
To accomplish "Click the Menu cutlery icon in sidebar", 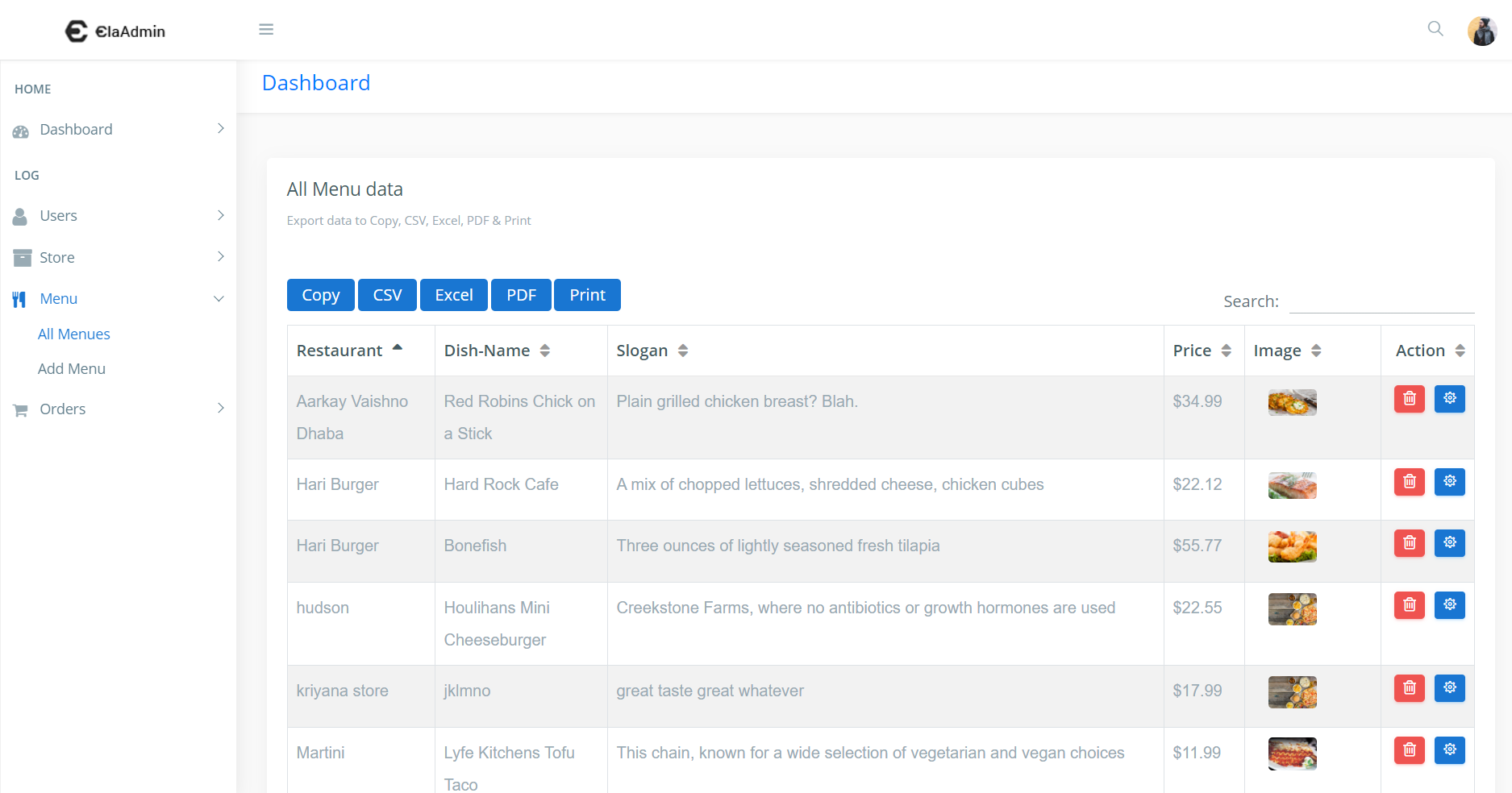I will coord(19,300).
